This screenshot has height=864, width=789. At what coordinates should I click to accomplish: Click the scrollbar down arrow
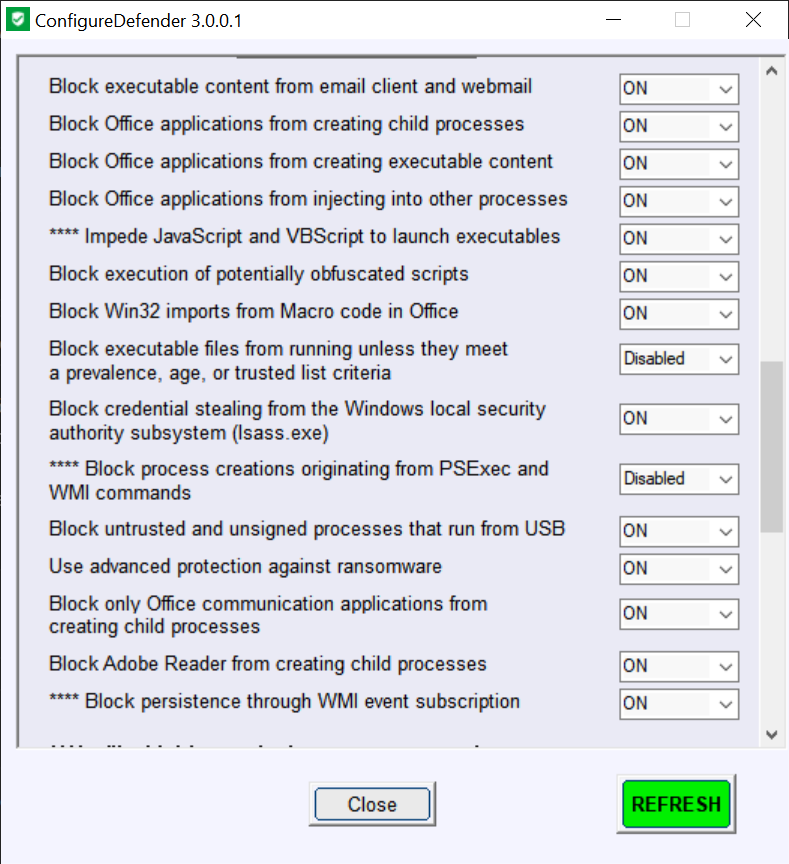(771, 734)
